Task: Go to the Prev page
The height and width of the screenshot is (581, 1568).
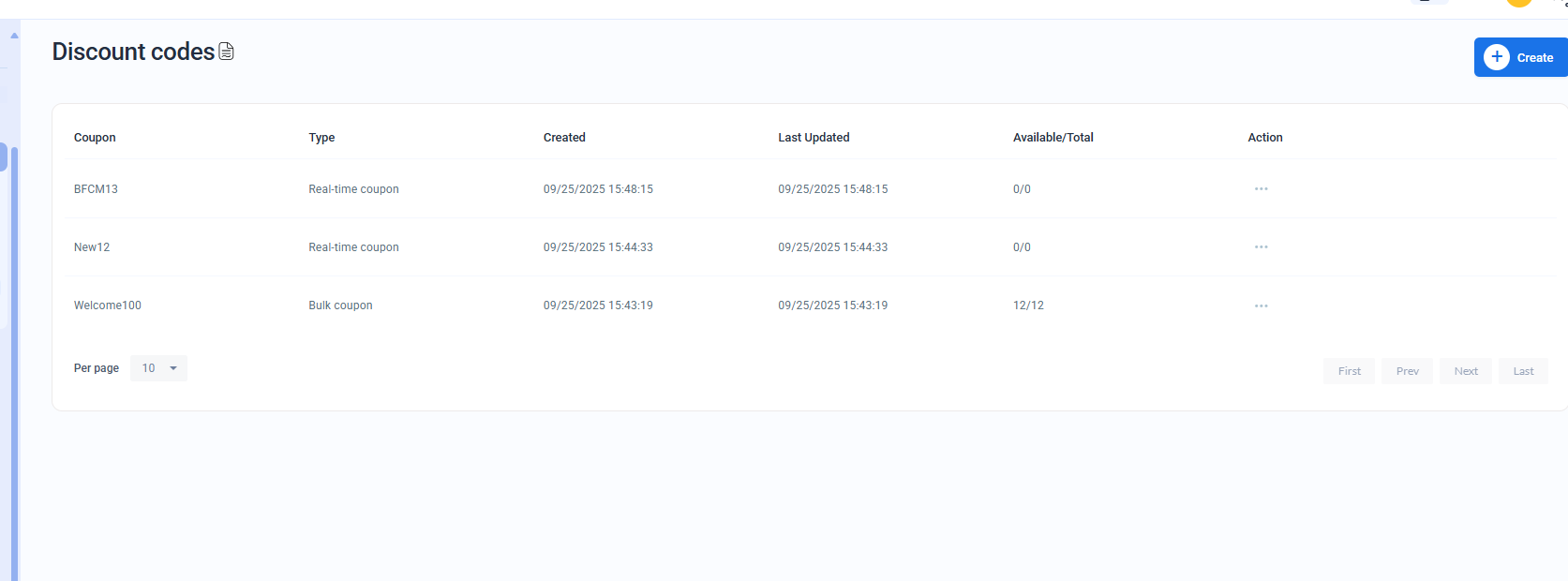Action: (x=1407, y=371)
